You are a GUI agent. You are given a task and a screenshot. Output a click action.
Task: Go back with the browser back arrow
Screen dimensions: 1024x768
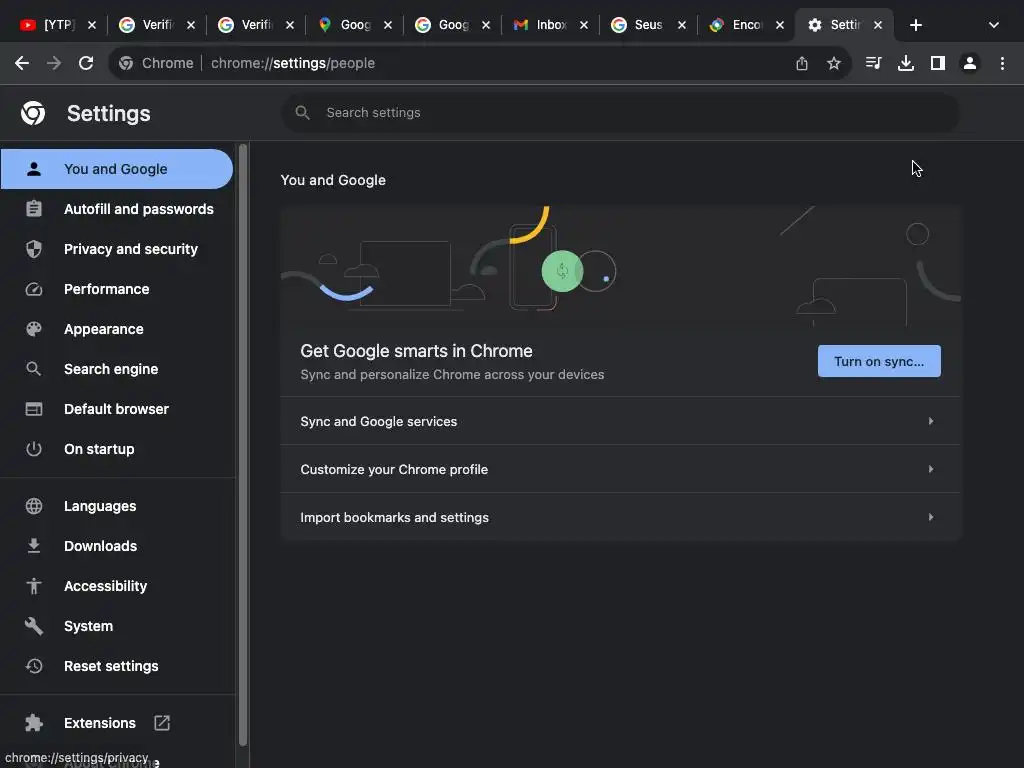(x=22, y=63)
